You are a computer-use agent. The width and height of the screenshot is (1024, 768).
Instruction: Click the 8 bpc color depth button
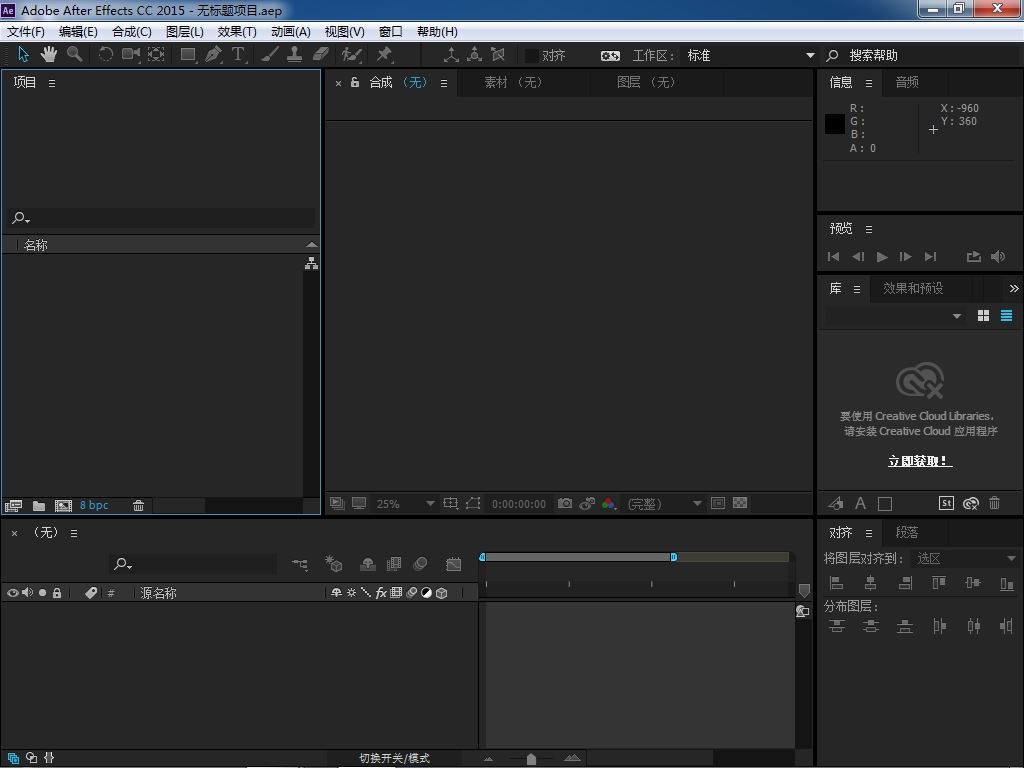[x=94, y=505]
